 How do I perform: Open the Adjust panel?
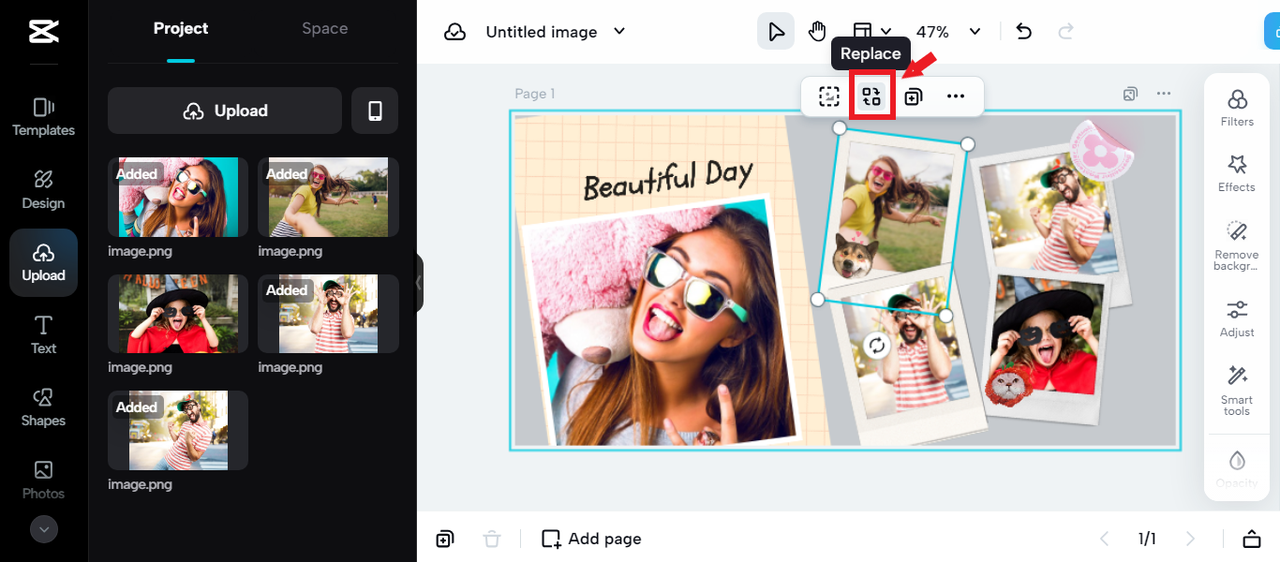1237,318
